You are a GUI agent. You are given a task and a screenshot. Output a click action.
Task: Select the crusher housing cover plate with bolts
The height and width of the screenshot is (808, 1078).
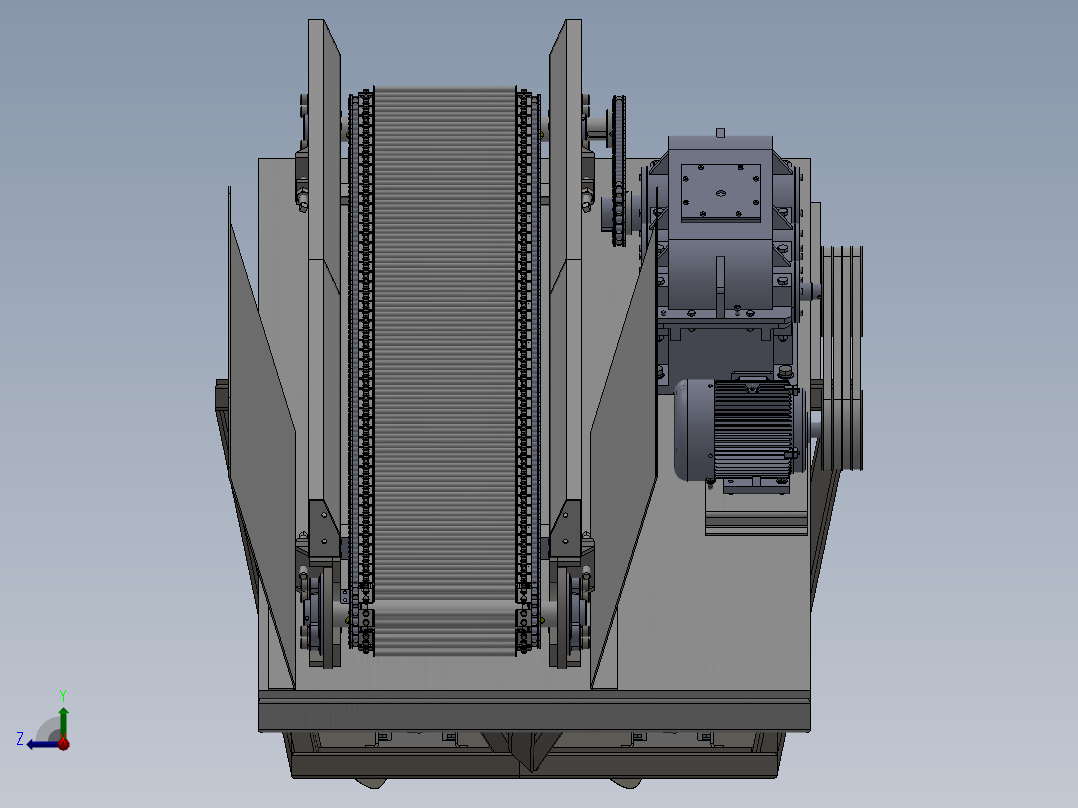pos(720,193)
